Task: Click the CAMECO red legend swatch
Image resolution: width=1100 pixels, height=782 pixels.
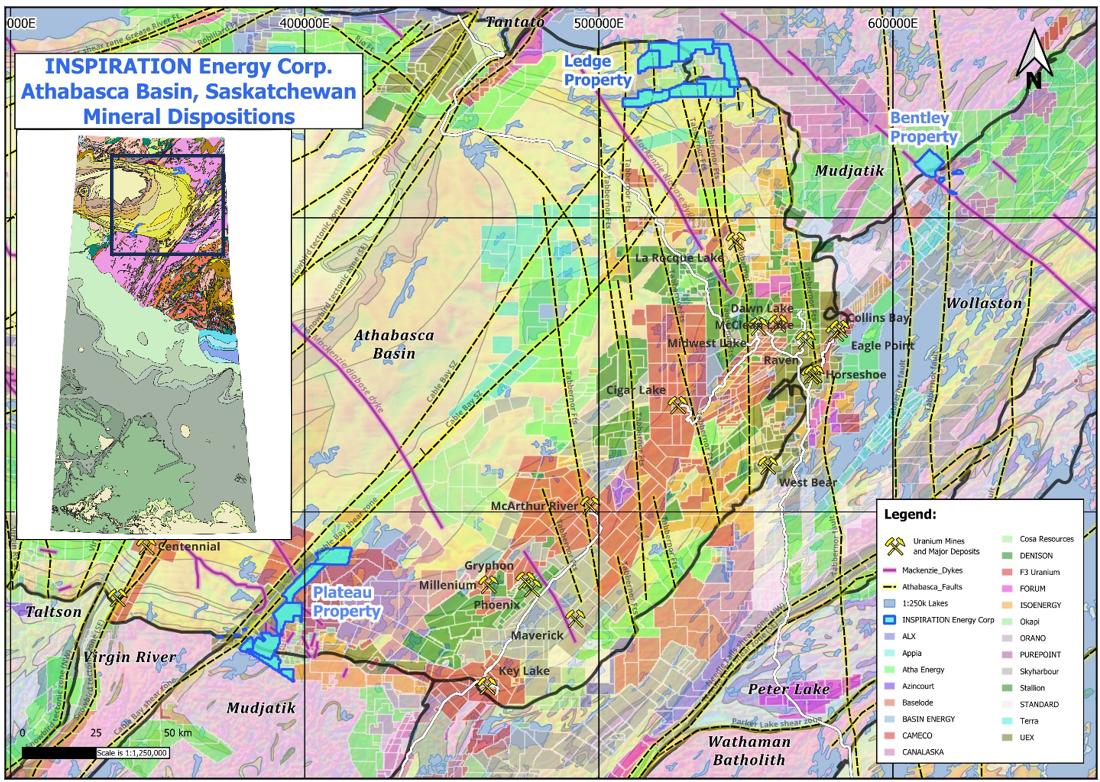Action: pos(890,736)
